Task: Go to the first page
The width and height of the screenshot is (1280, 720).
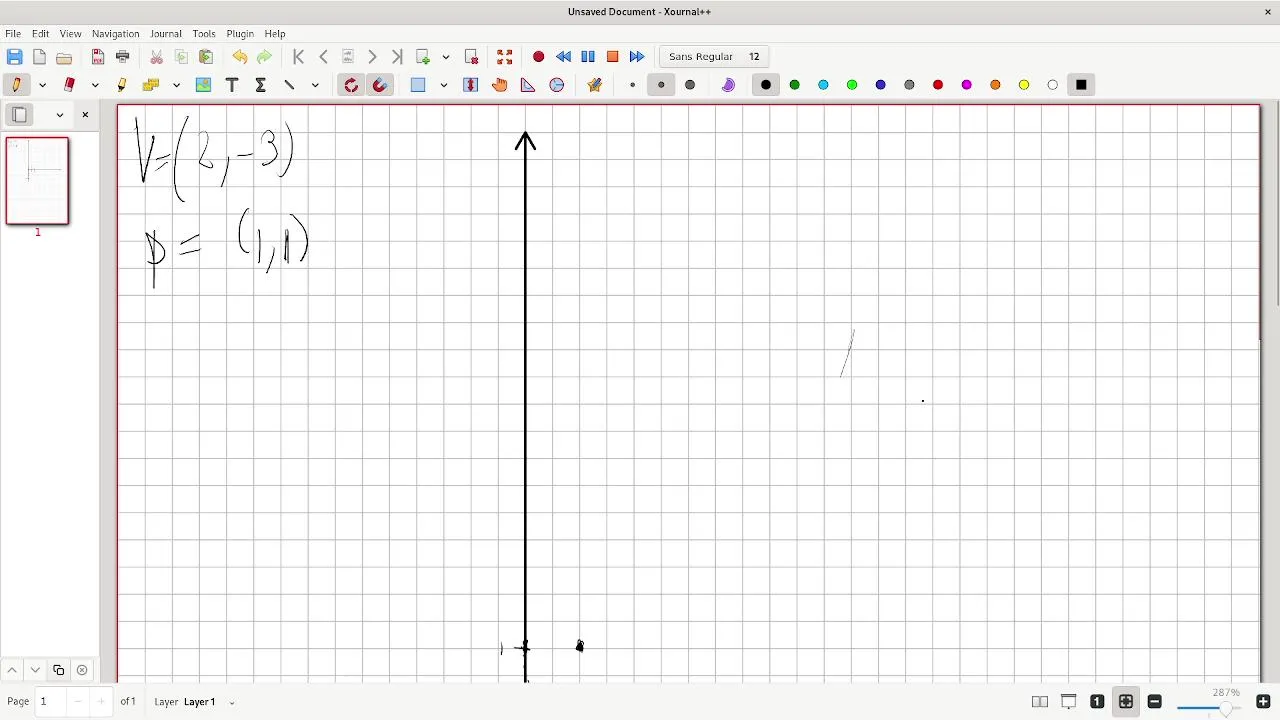Action: click(298, 57)
